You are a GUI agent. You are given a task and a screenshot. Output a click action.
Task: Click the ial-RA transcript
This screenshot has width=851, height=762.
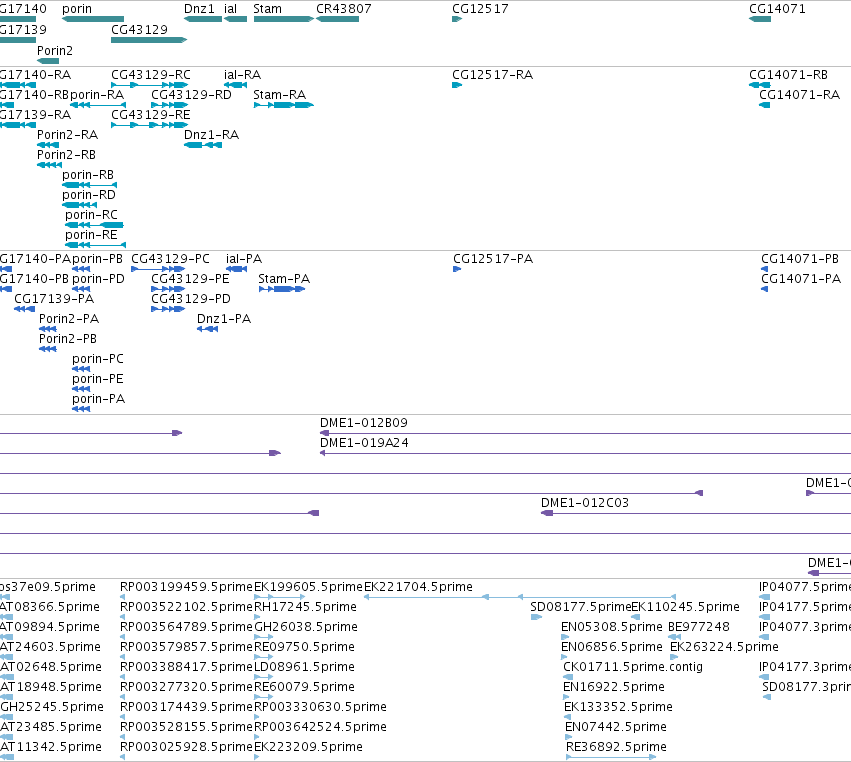pos(236,85)
